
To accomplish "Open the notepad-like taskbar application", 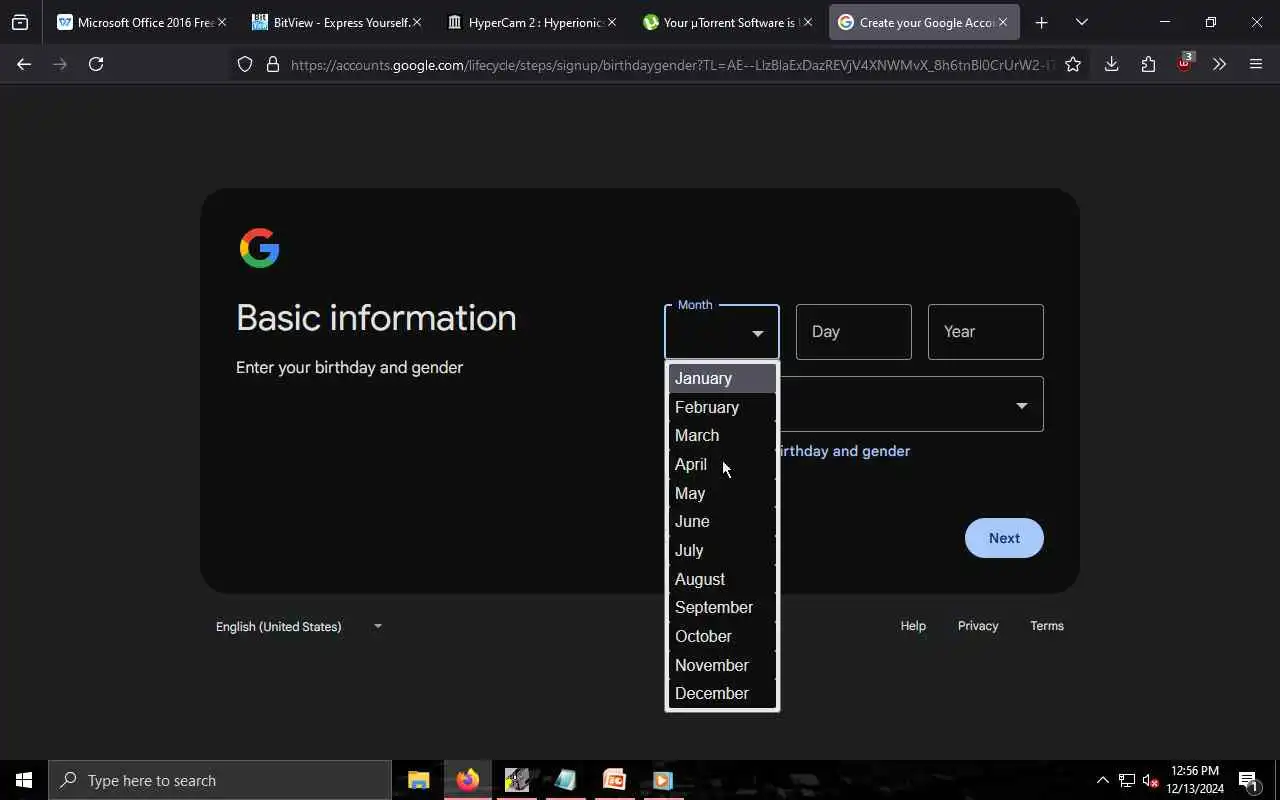I will [x=565, y=780].
